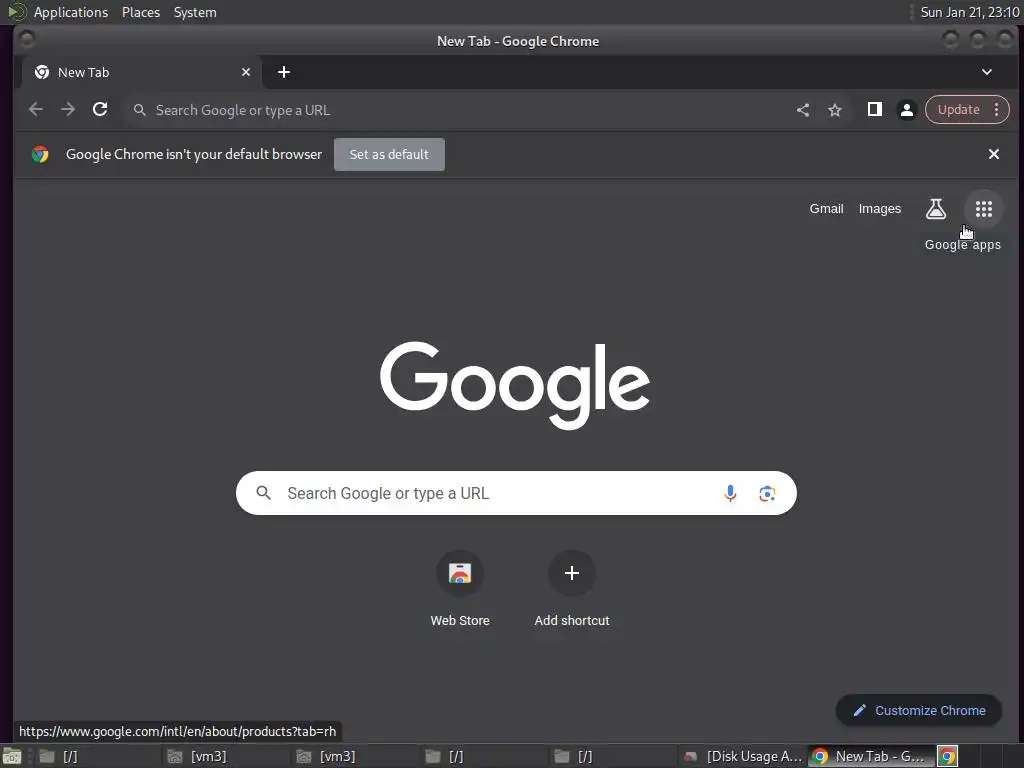
Task: Switch to Disk Usage Analyzer taskbar item
Action: [x=743, y=756]
